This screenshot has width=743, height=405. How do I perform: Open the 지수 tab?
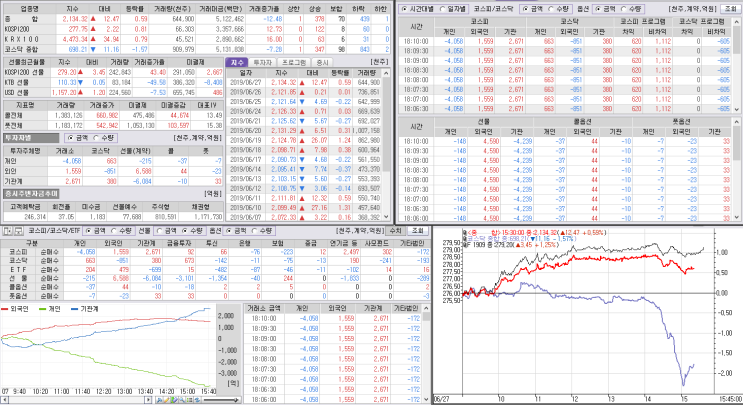click(x=237, y=63)
